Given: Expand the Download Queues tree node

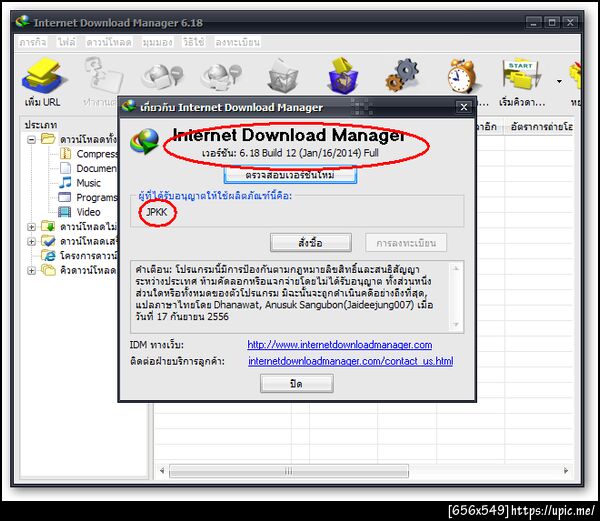Looking at the screenshot, I should click(31, 270).
